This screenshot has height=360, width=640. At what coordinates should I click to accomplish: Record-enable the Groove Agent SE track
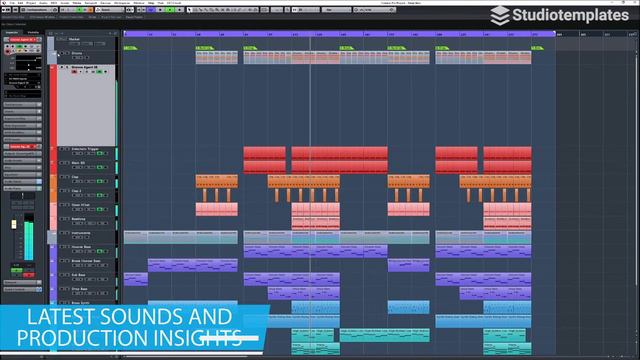click(x=74, y=72)
